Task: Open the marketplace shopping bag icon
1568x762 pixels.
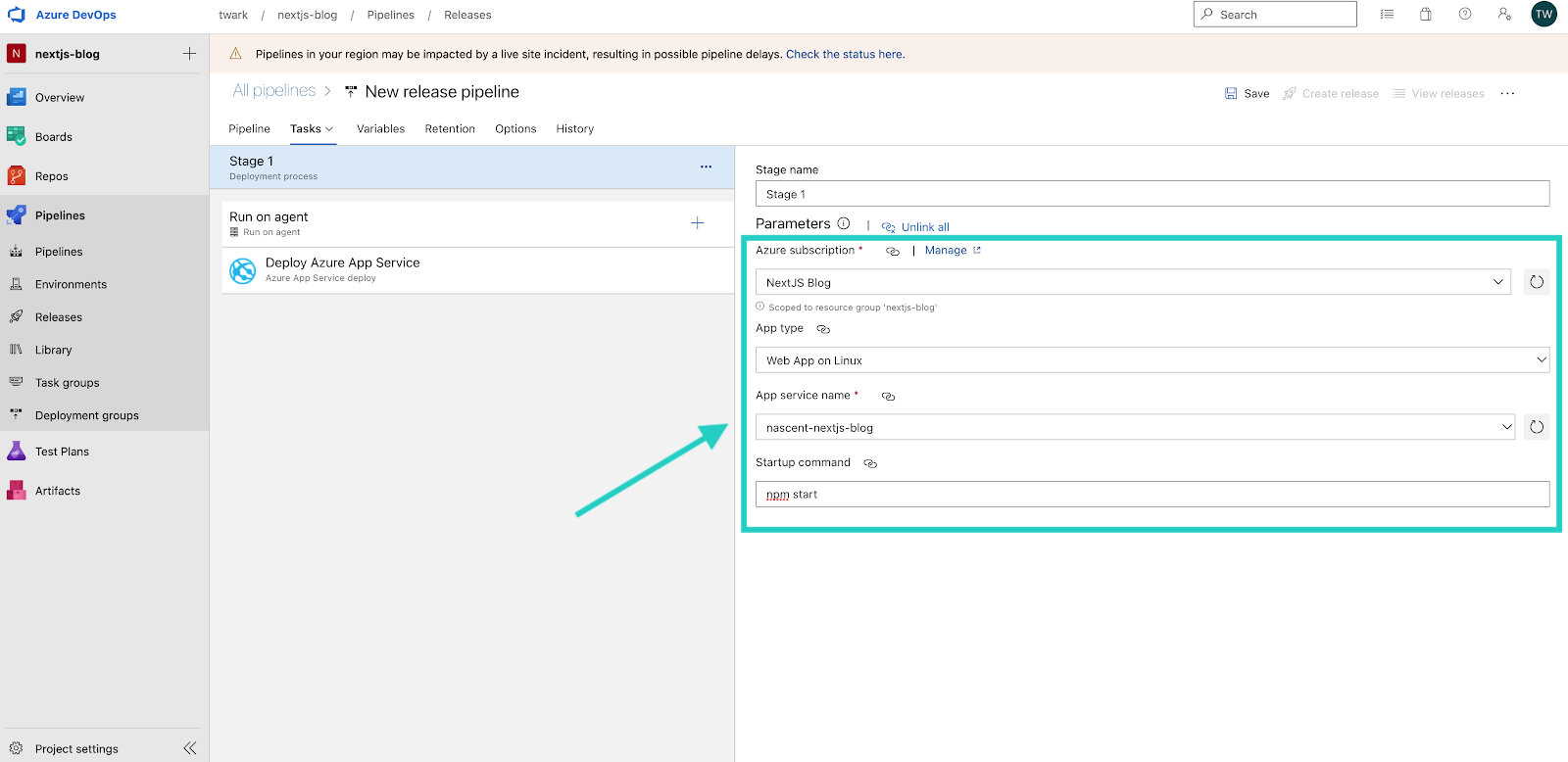Action: pyautogui.click(x=1426, y=15)
